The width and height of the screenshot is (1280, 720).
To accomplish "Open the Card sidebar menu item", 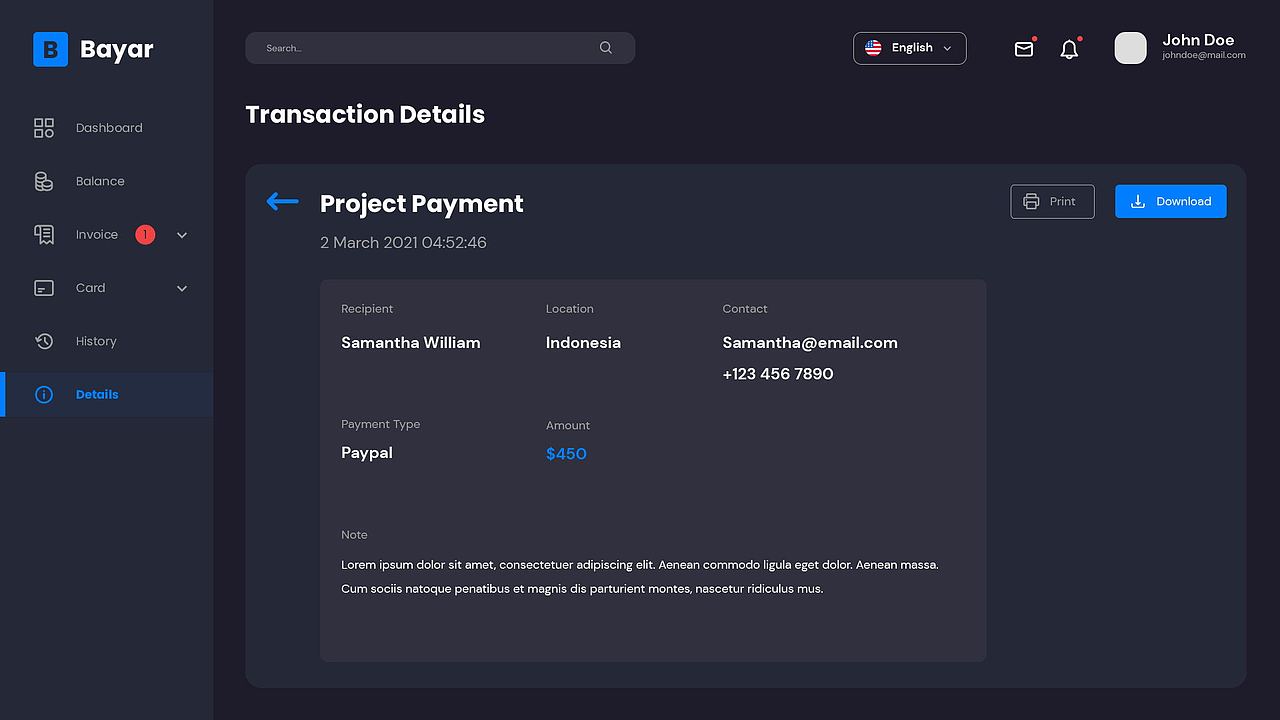I will [90, 288].
